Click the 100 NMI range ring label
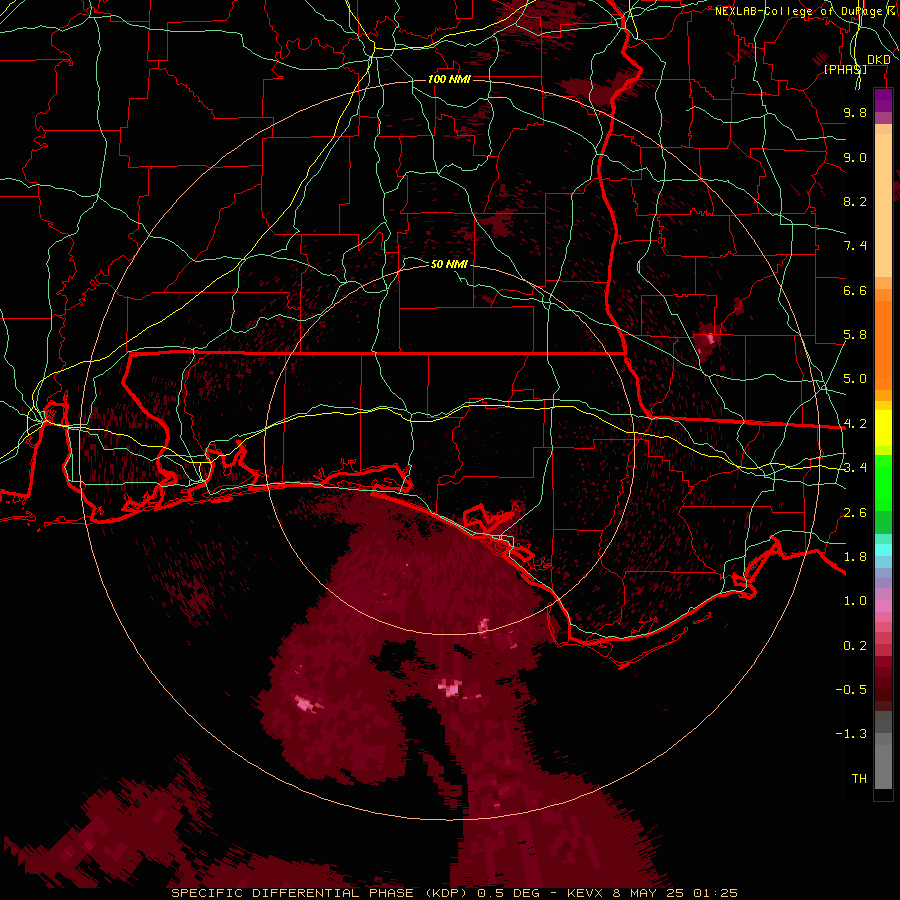900x900 pixels. click(x=449, y=79)
